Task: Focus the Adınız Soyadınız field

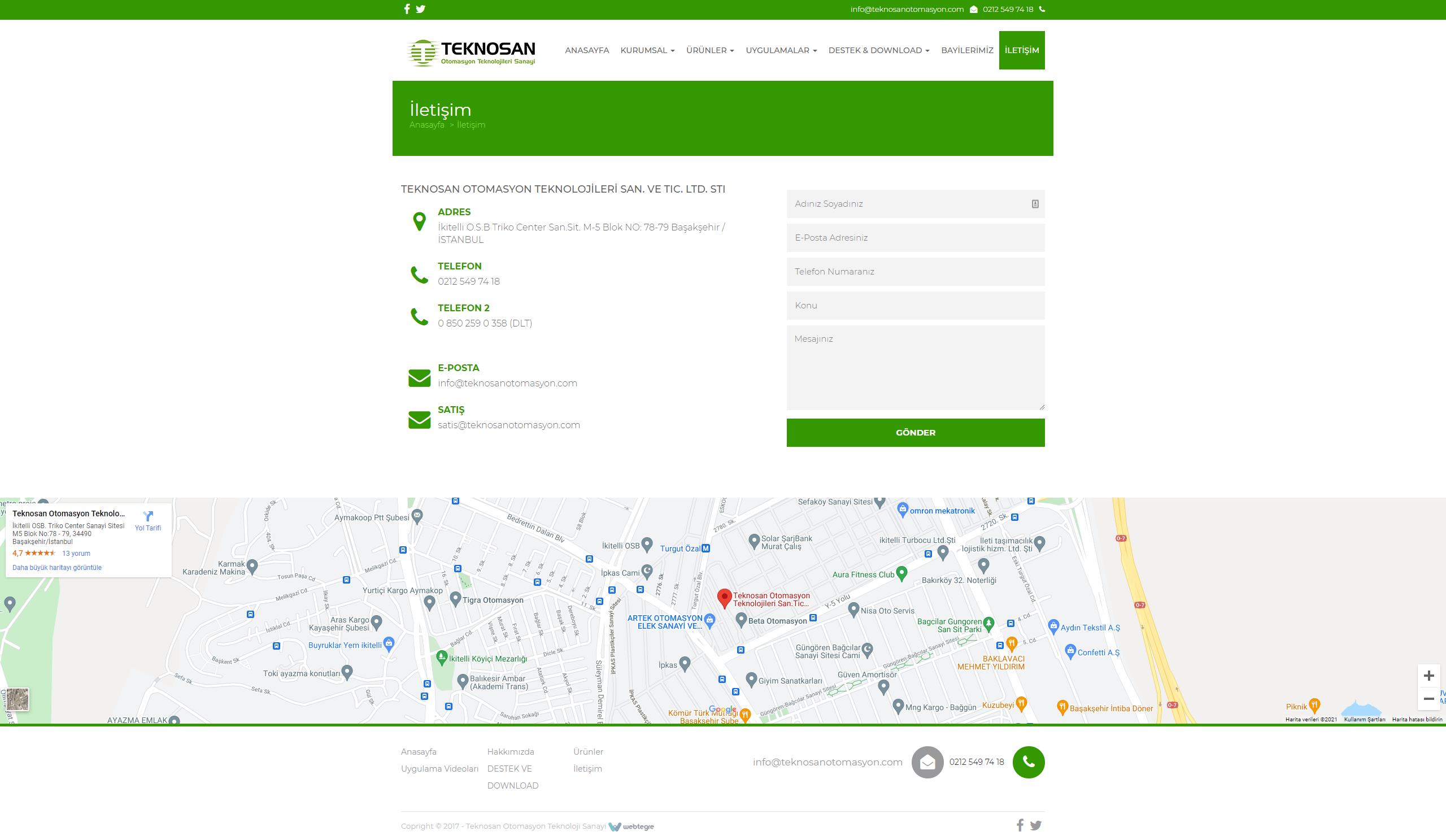Action: coord(915,204)
